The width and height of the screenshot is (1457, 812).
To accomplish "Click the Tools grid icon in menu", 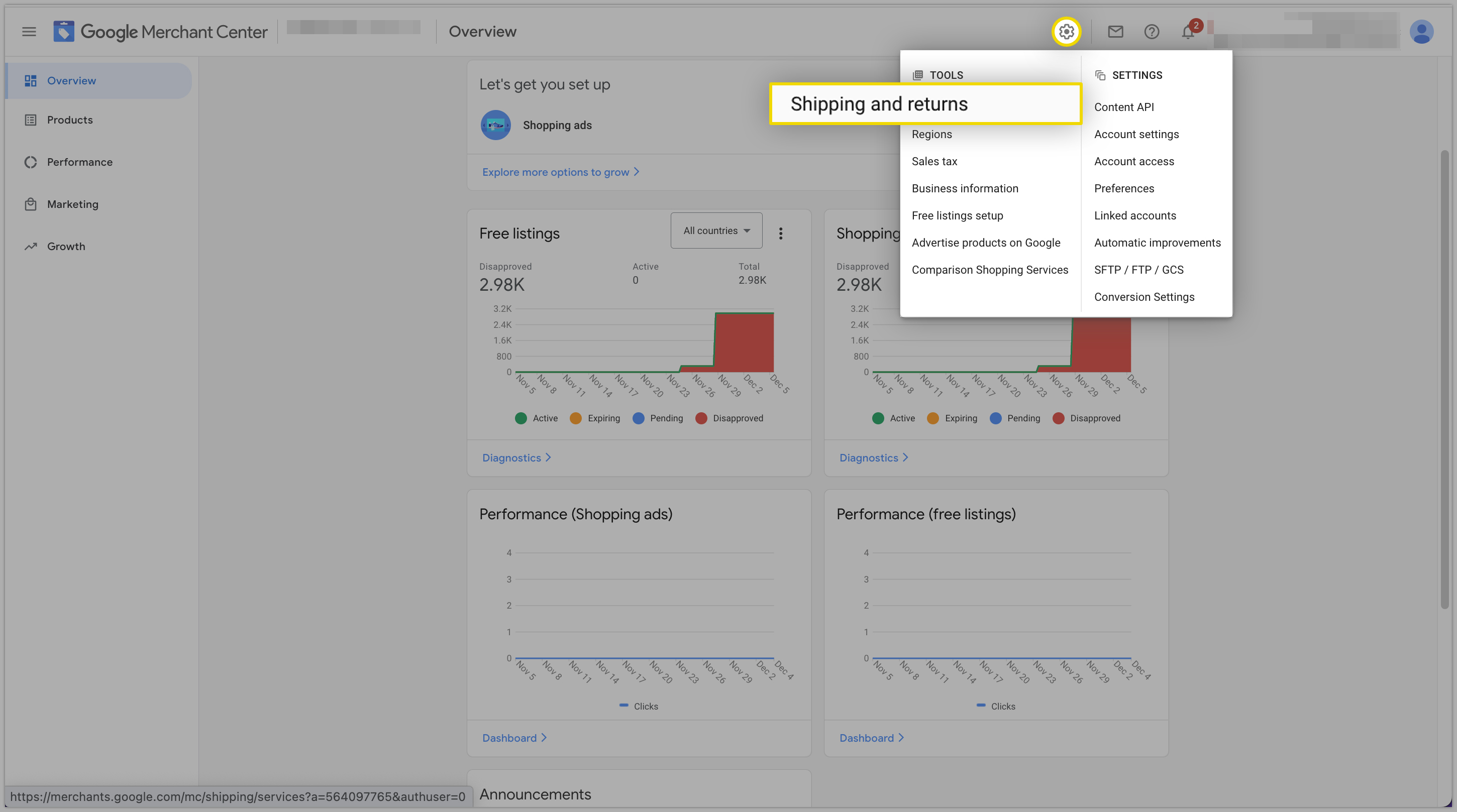I will click(917, 75).
